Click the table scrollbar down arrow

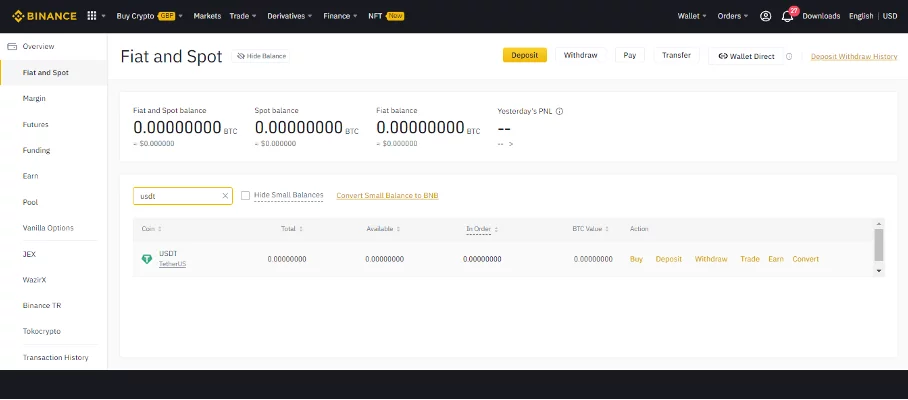[879, 270]
